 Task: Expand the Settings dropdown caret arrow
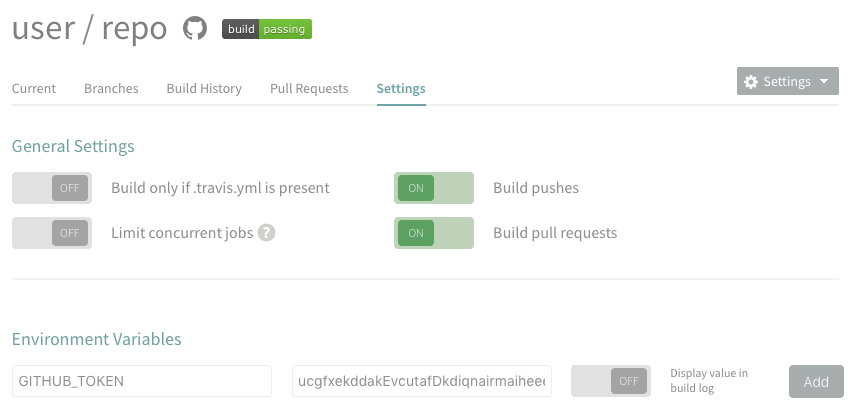click(x=824, y=81)
